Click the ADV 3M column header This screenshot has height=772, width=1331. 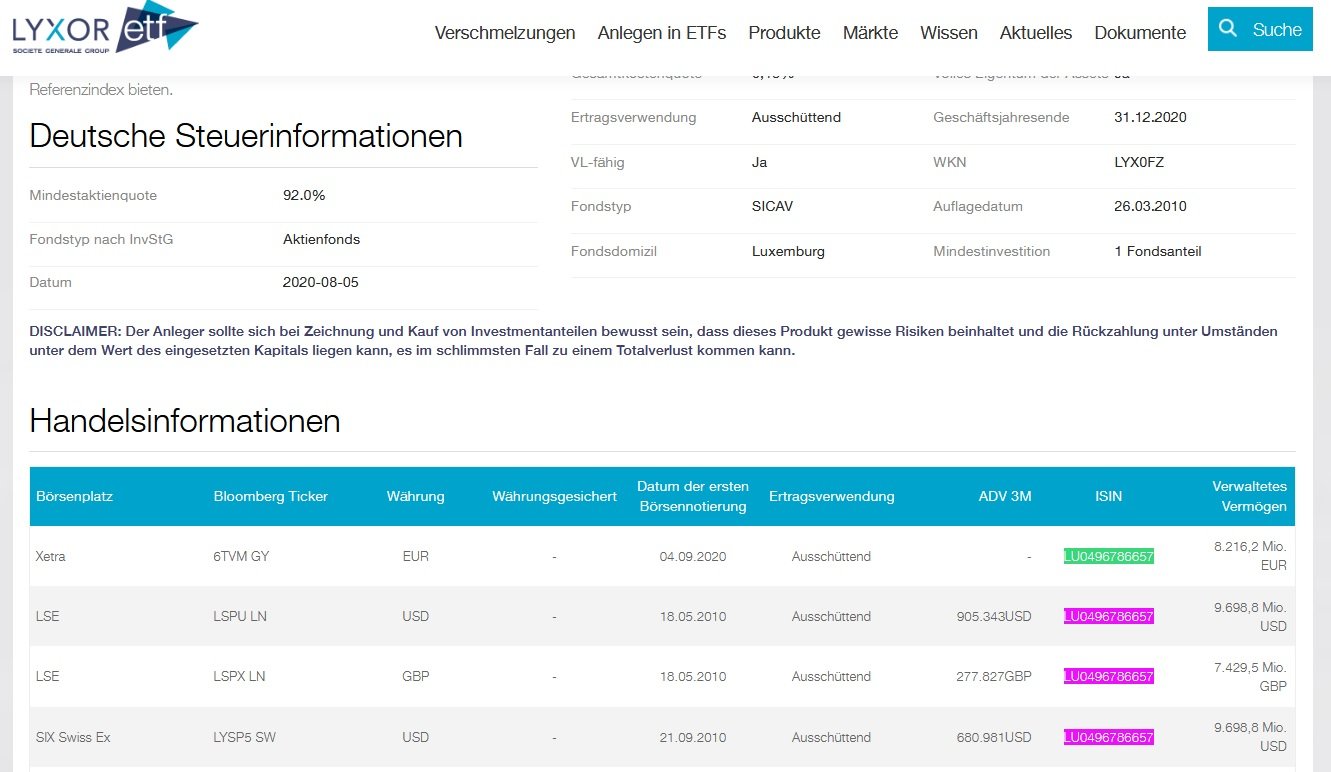(1006, 496)
